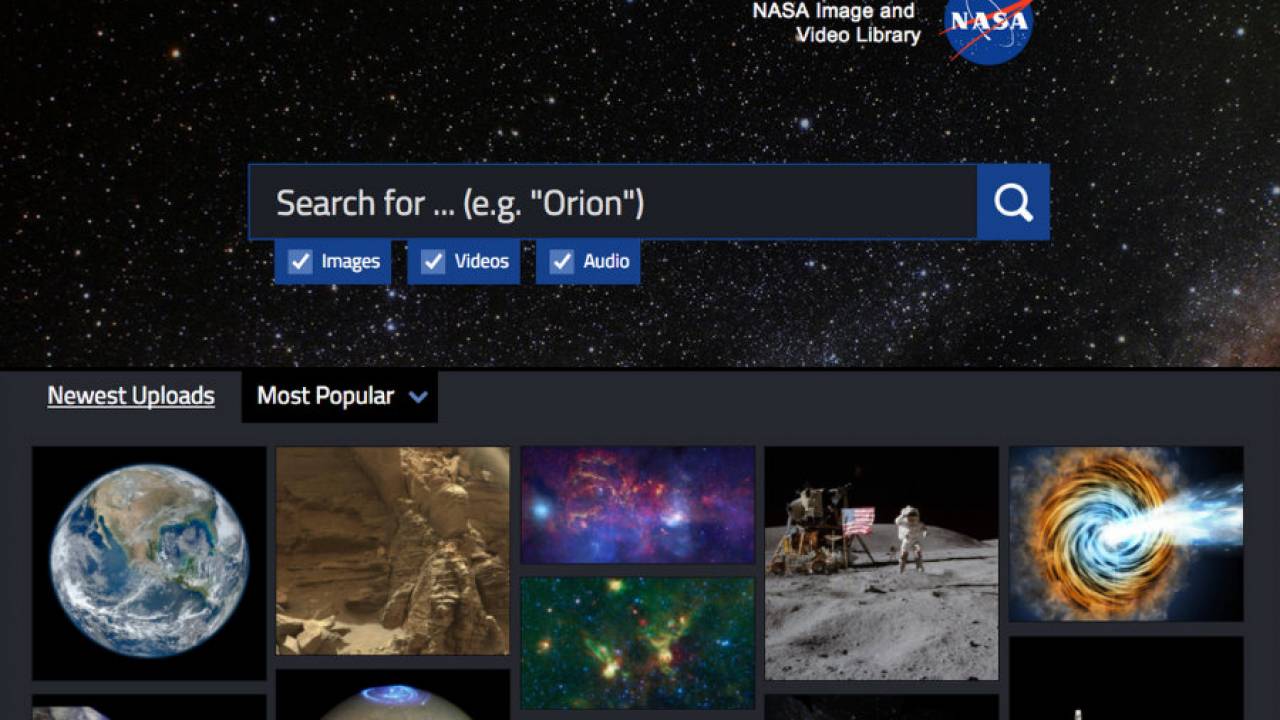Open the purple galactic center image
Image resolution: width=1280 pixels, height=720 pixels.
pyautogui.click(x=638, y=505)
